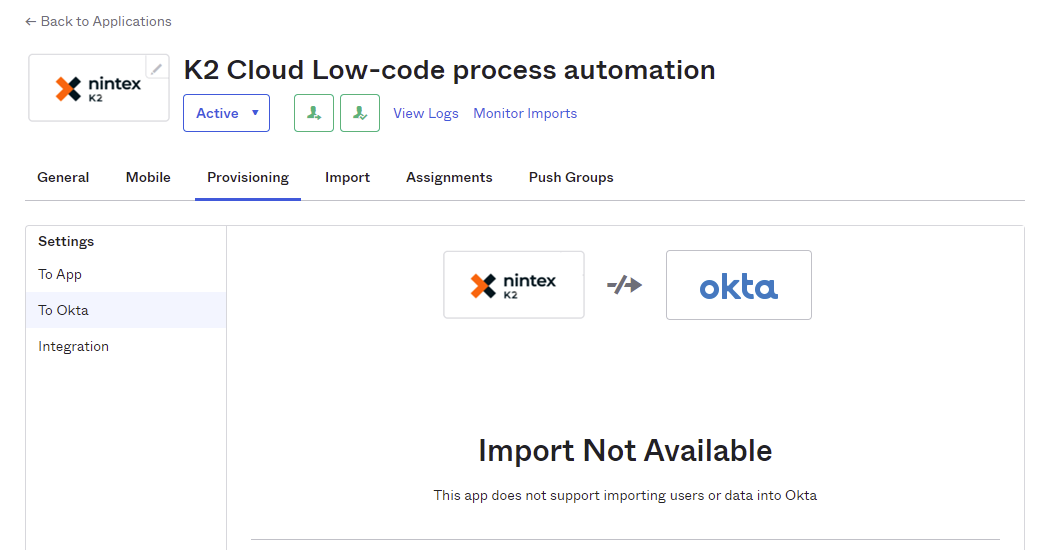1045x550 pixels.
Task: Open View Logs link
Action: point(426,113)
